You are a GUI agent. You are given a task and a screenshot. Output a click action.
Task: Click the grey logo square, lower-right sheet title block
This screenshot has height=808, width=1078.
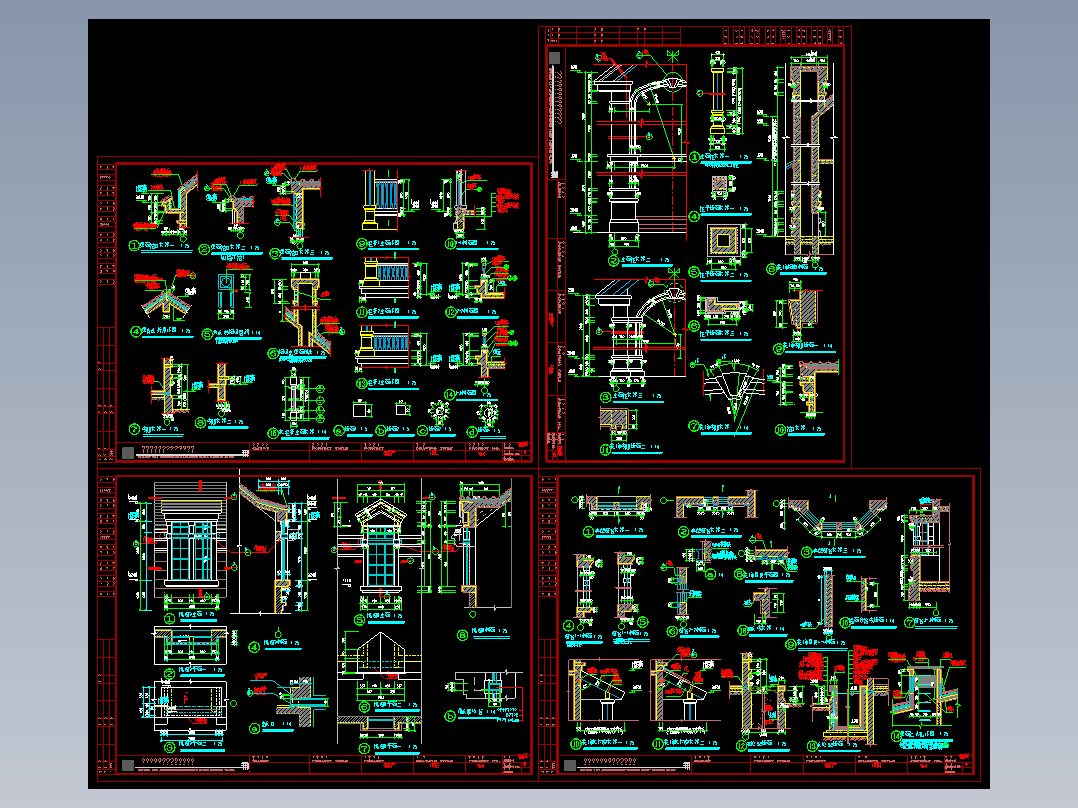tap(569, 765)
